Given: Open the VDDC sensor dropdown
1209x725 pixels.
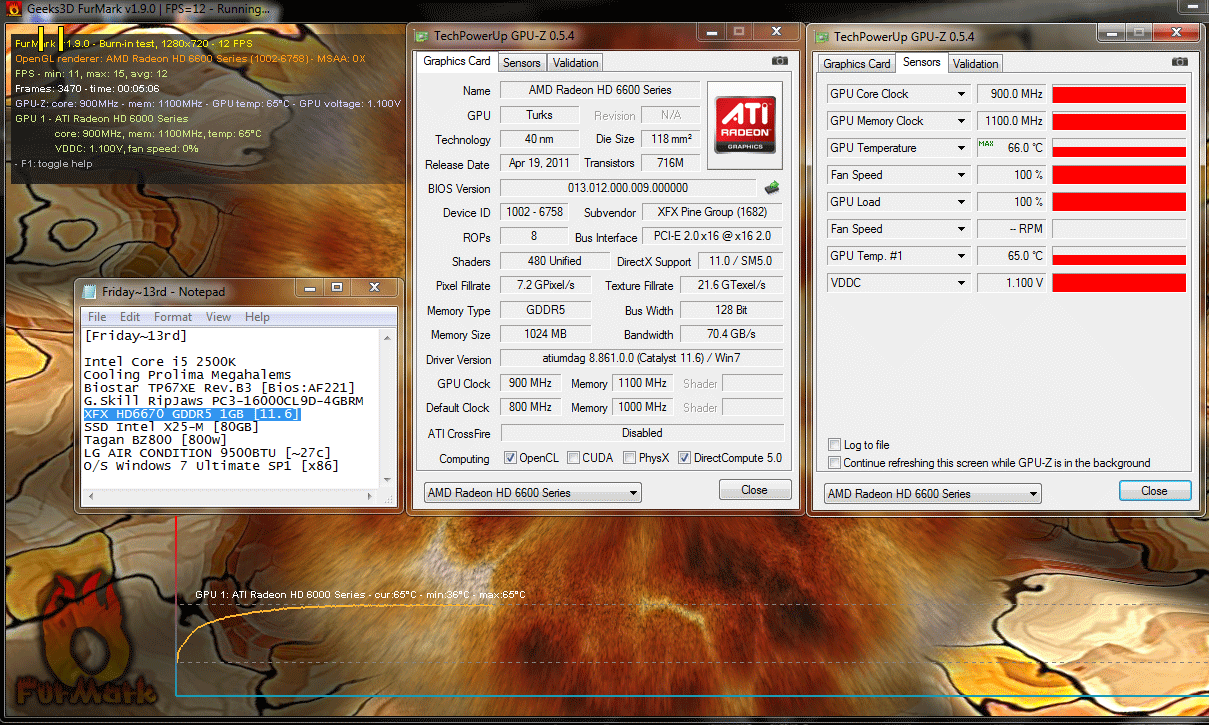Looking at the screenshot, I should 961,283.
